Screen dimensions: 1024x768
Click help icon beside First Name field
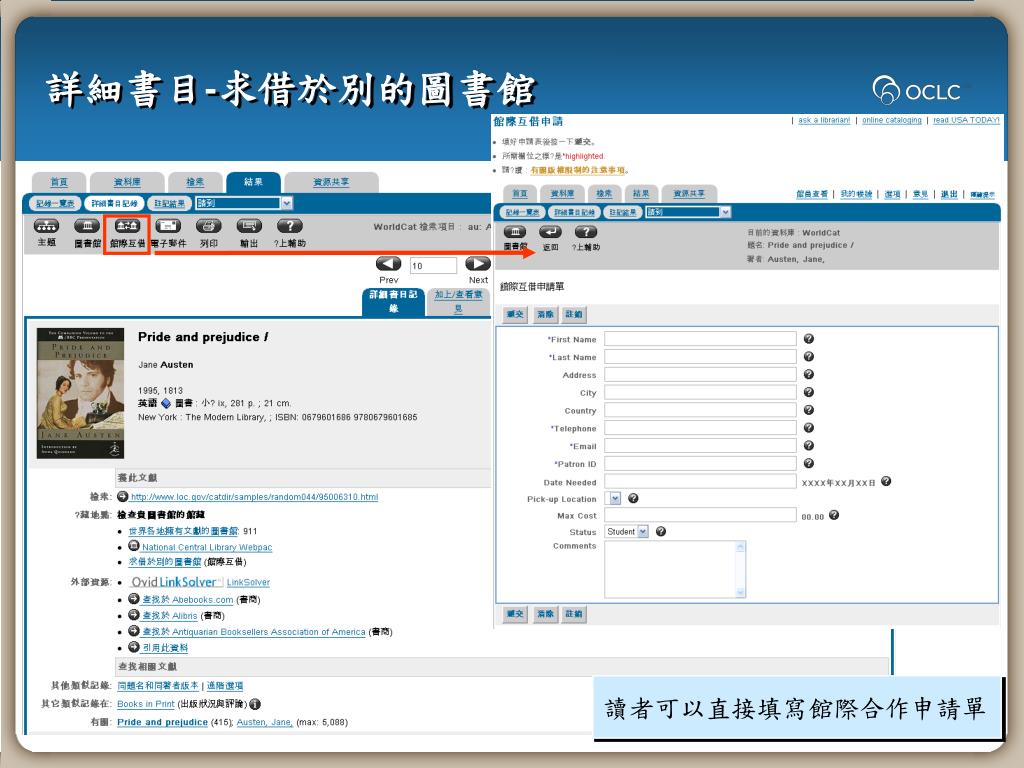[808, 339]
